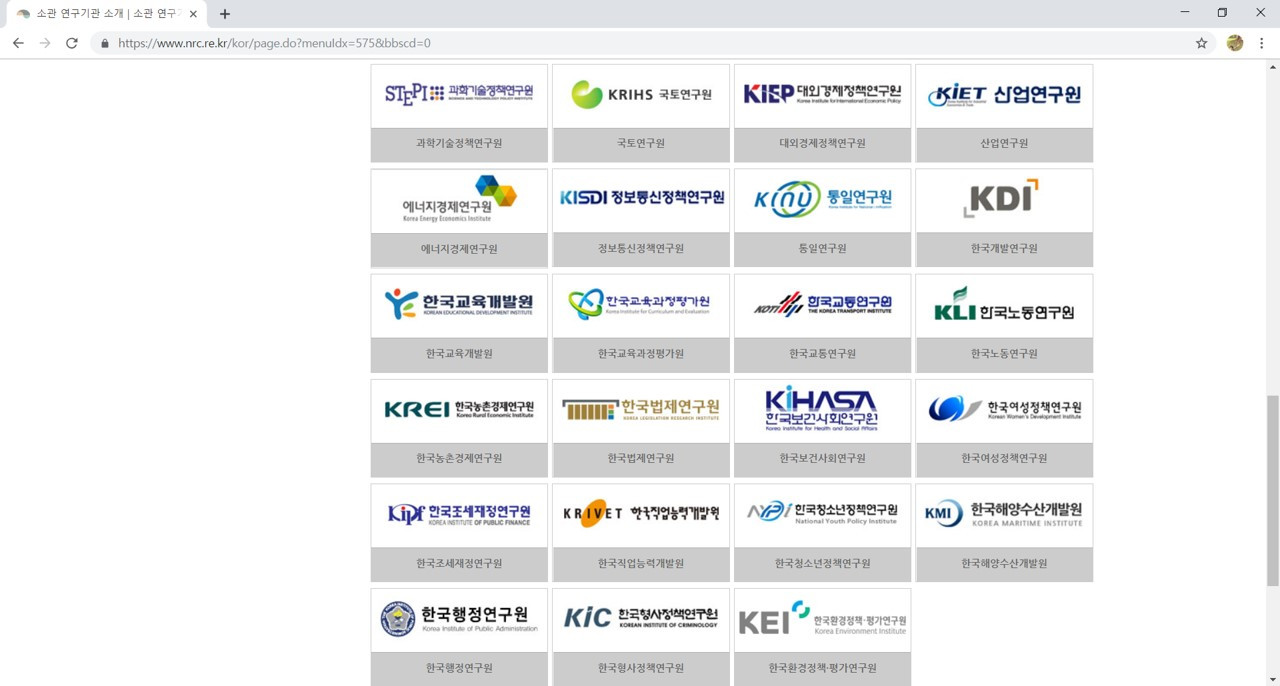Click the 한국환경정책·평가연구원 caption text
Screen dimensions: 1280x686
822,668
